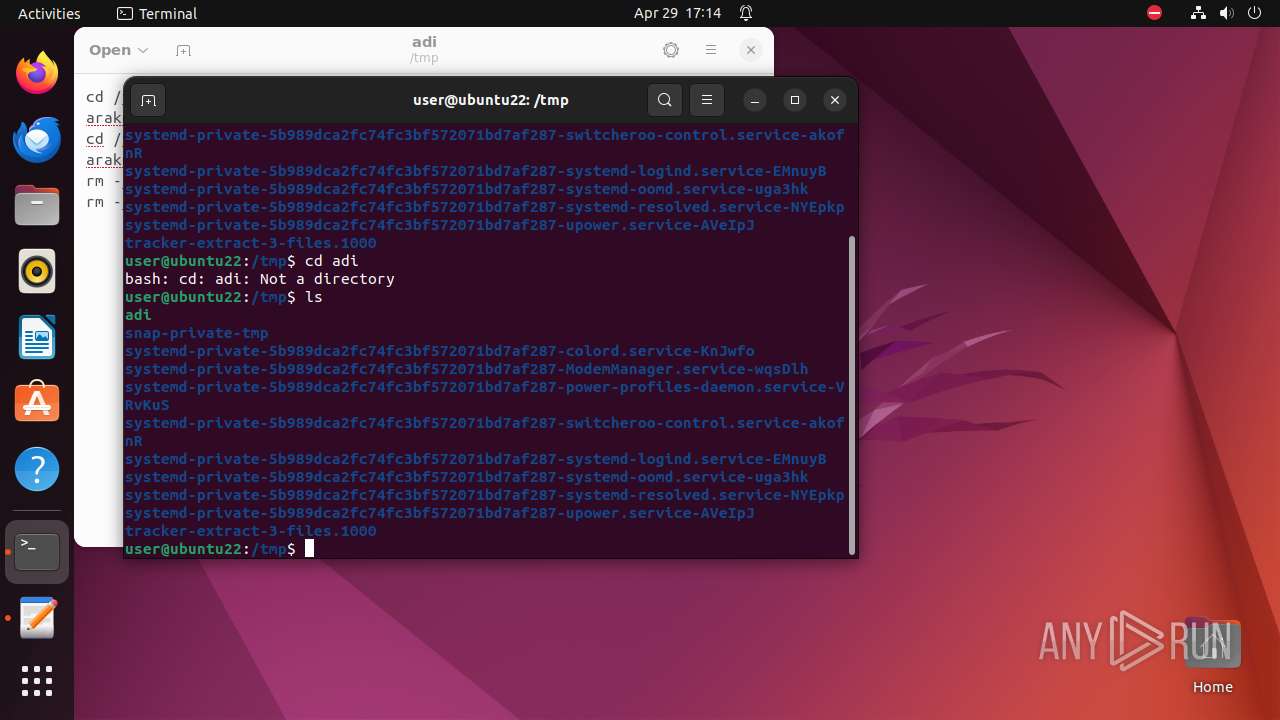Open LibreOffice Writer from dock
The height and width of the screenshot is (720, 1280).
(37, 337)
